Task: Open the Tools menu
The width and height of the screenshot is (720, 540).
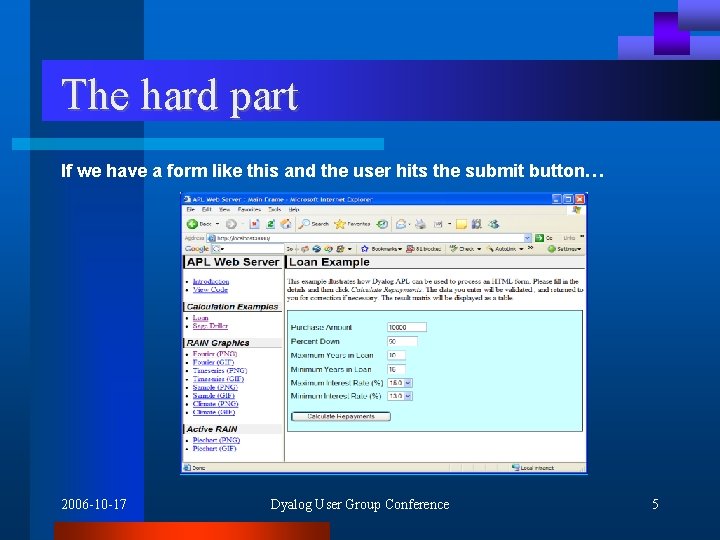Action: [x=275, y=209]
